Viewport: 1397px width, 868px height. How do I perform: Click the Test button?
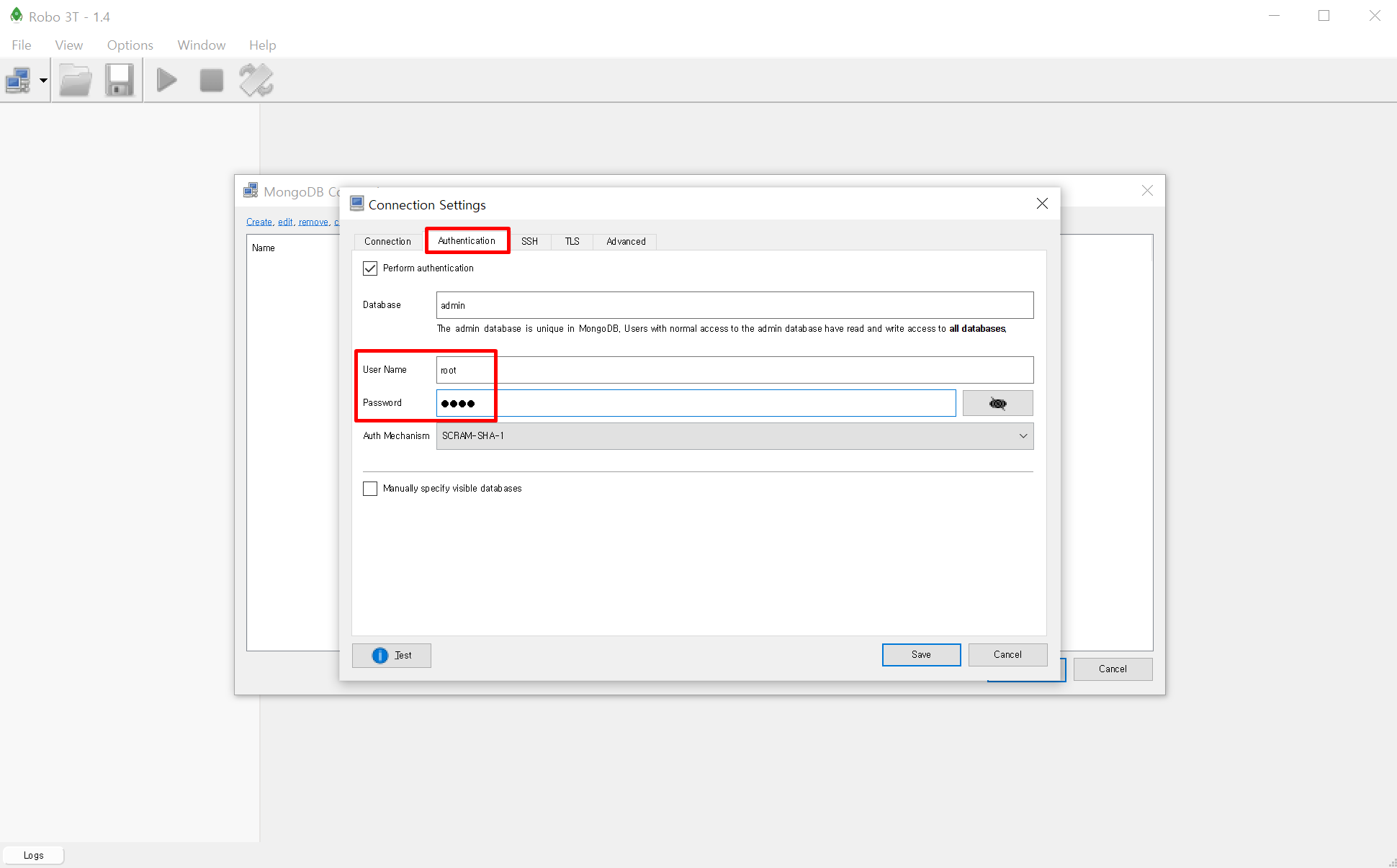click(392, 655)
